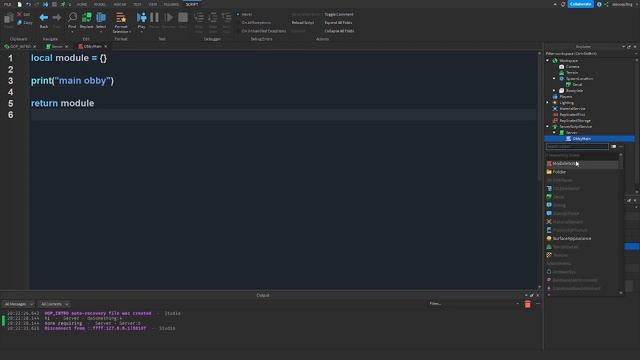Select the Never radio option in Debug Errors
The image size is (640, 360).
coord(238,14)
